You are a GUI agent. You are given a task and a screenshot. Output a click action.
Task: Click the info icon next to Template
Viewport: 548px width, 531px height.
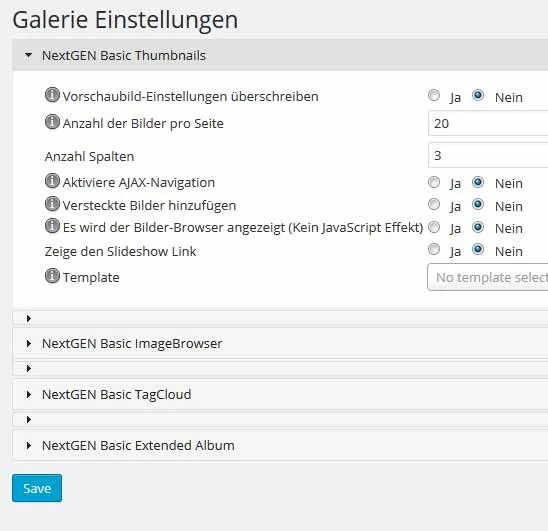coord(52,276)
